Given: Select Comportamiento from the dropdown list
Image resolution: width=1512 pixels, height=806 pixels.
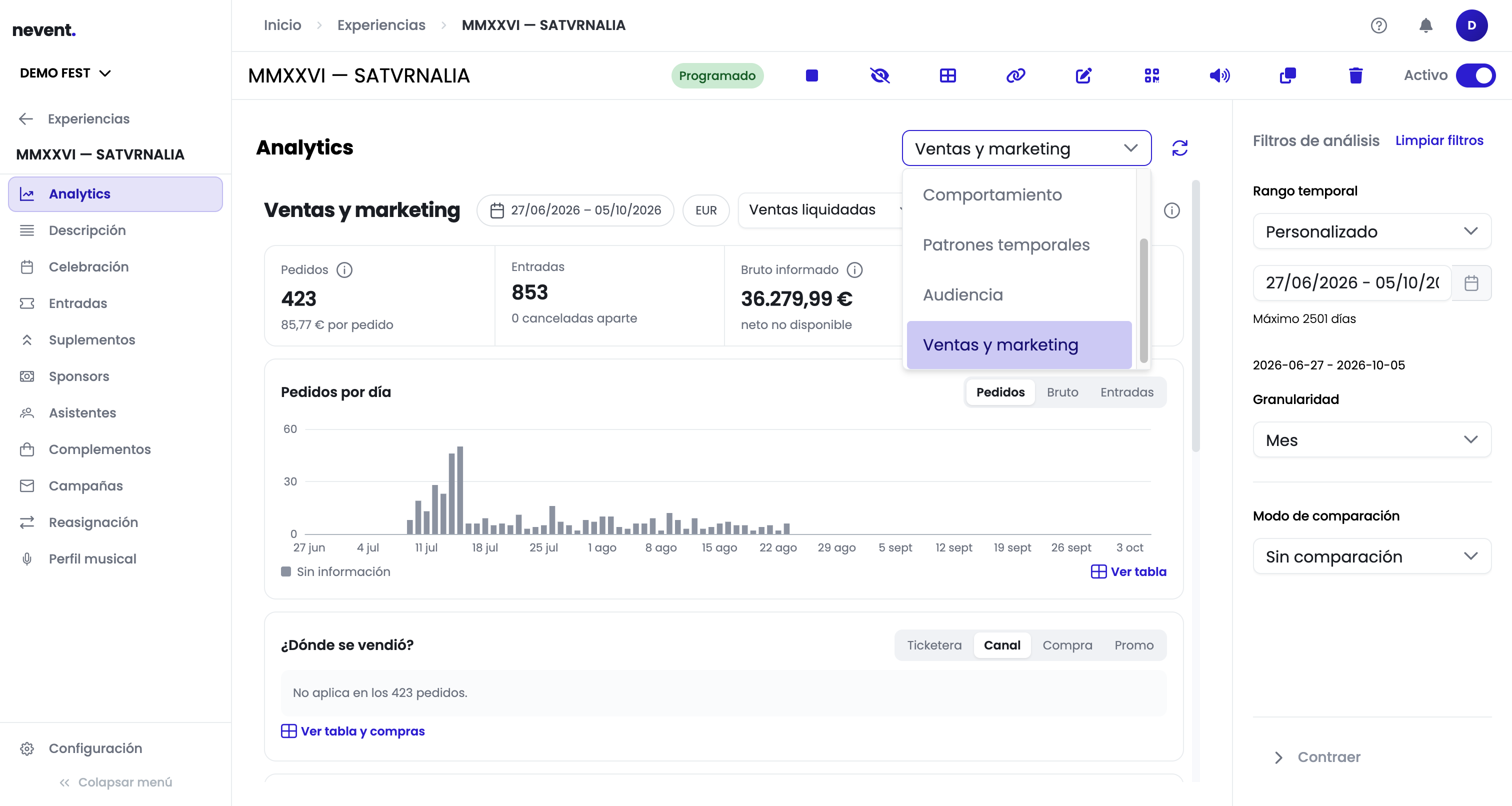Looking at the screenshot, I should point(1019,195).
